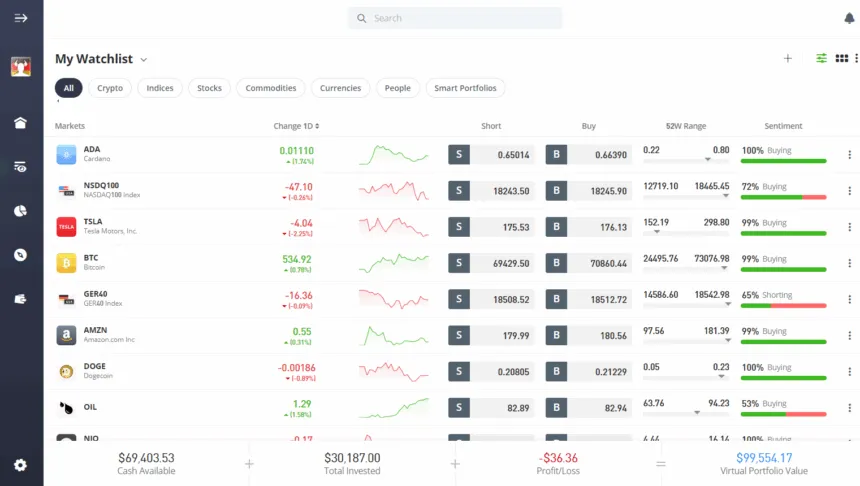860x486 pixels.
Task: Select the Currencies filter tab
Action: coord(341,88)
